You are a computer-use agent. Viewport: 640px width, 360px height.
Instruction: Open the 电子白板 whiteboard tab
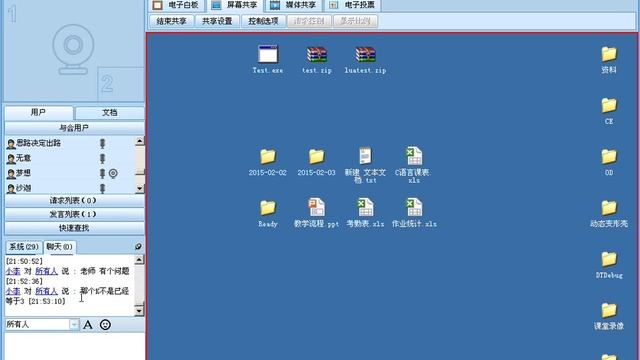[x=176, y=5]
